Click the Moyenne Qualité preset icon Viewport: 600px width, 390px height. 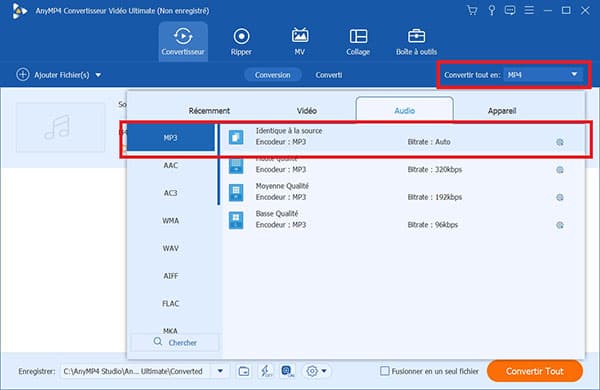tap(236, 192)
